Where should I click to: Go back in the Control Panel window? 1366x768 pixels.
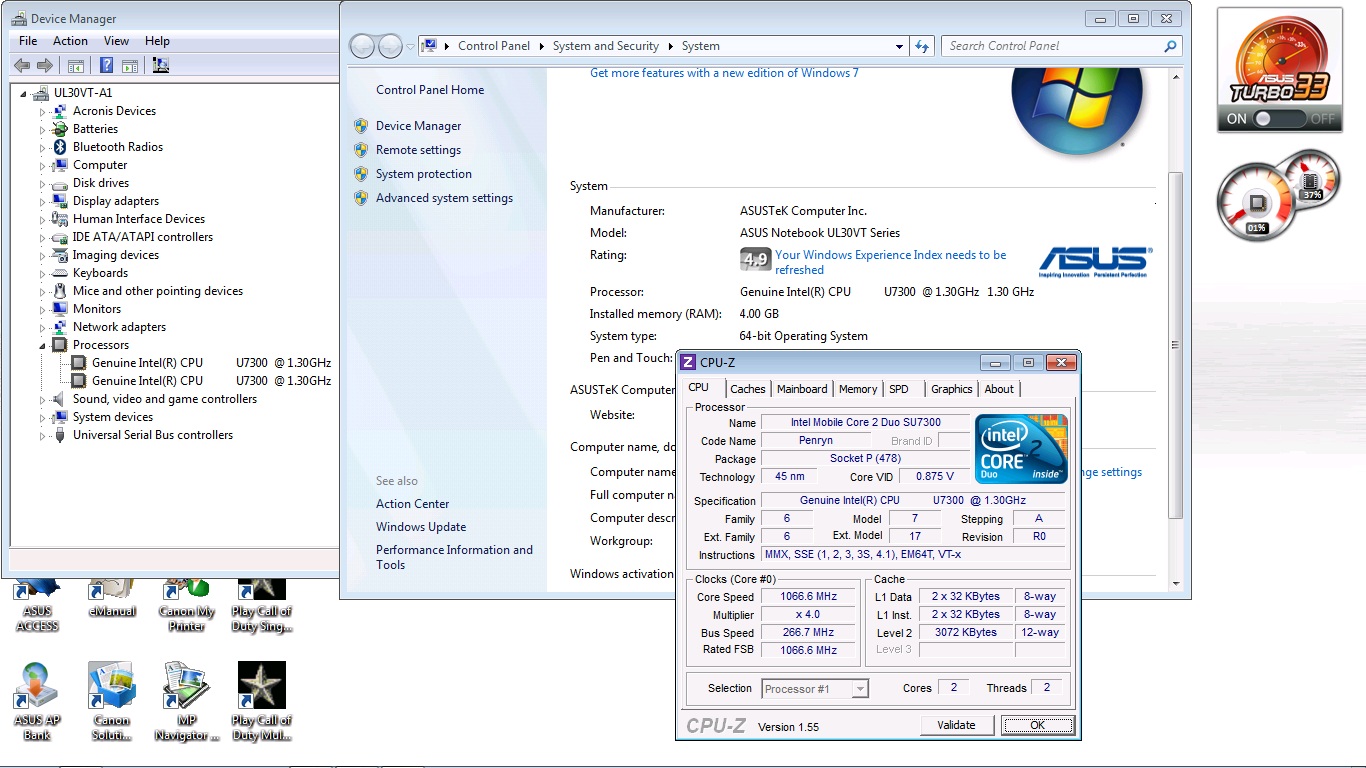(362, 46)
